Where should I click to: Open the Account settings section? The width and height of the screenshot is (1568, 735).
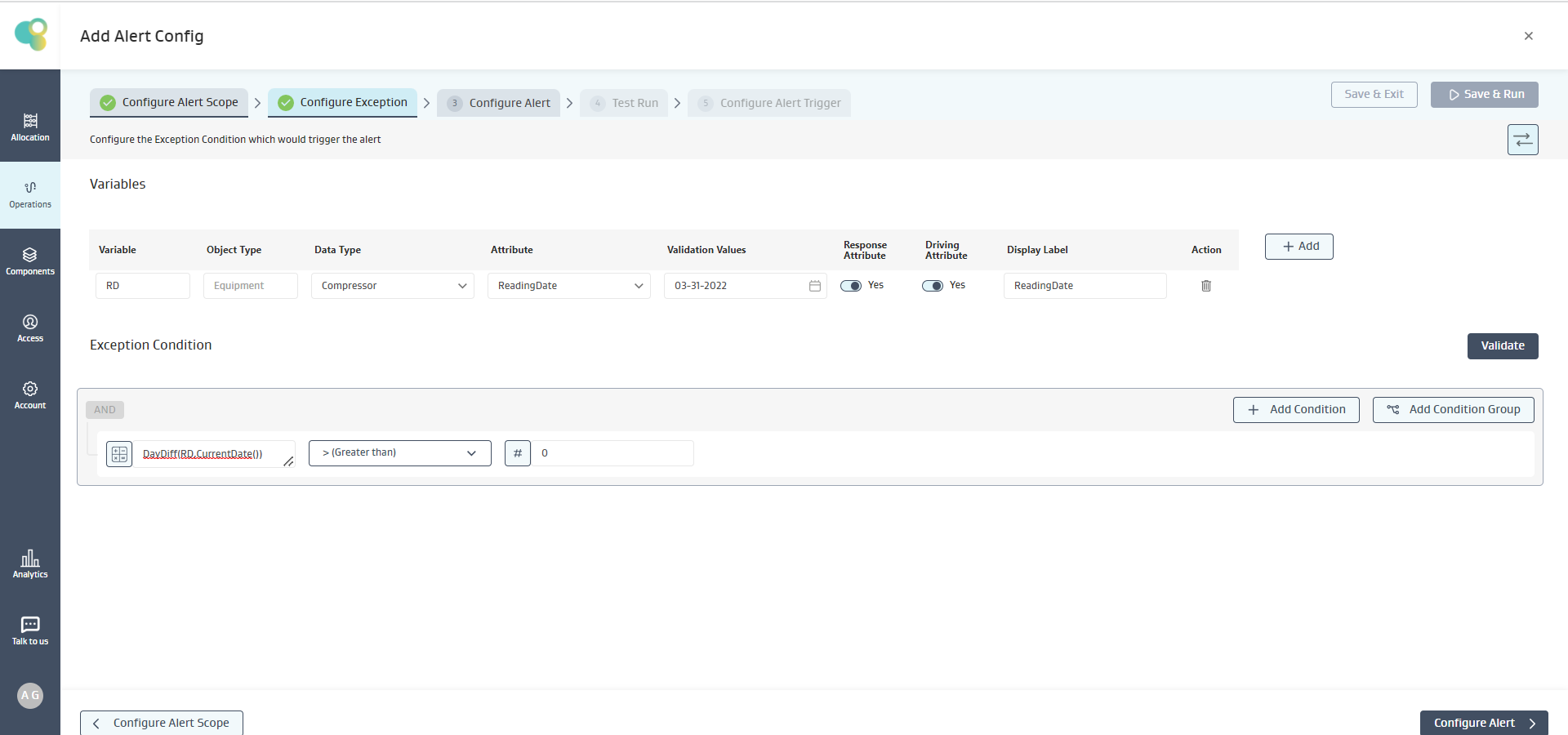tap(30, 395)
